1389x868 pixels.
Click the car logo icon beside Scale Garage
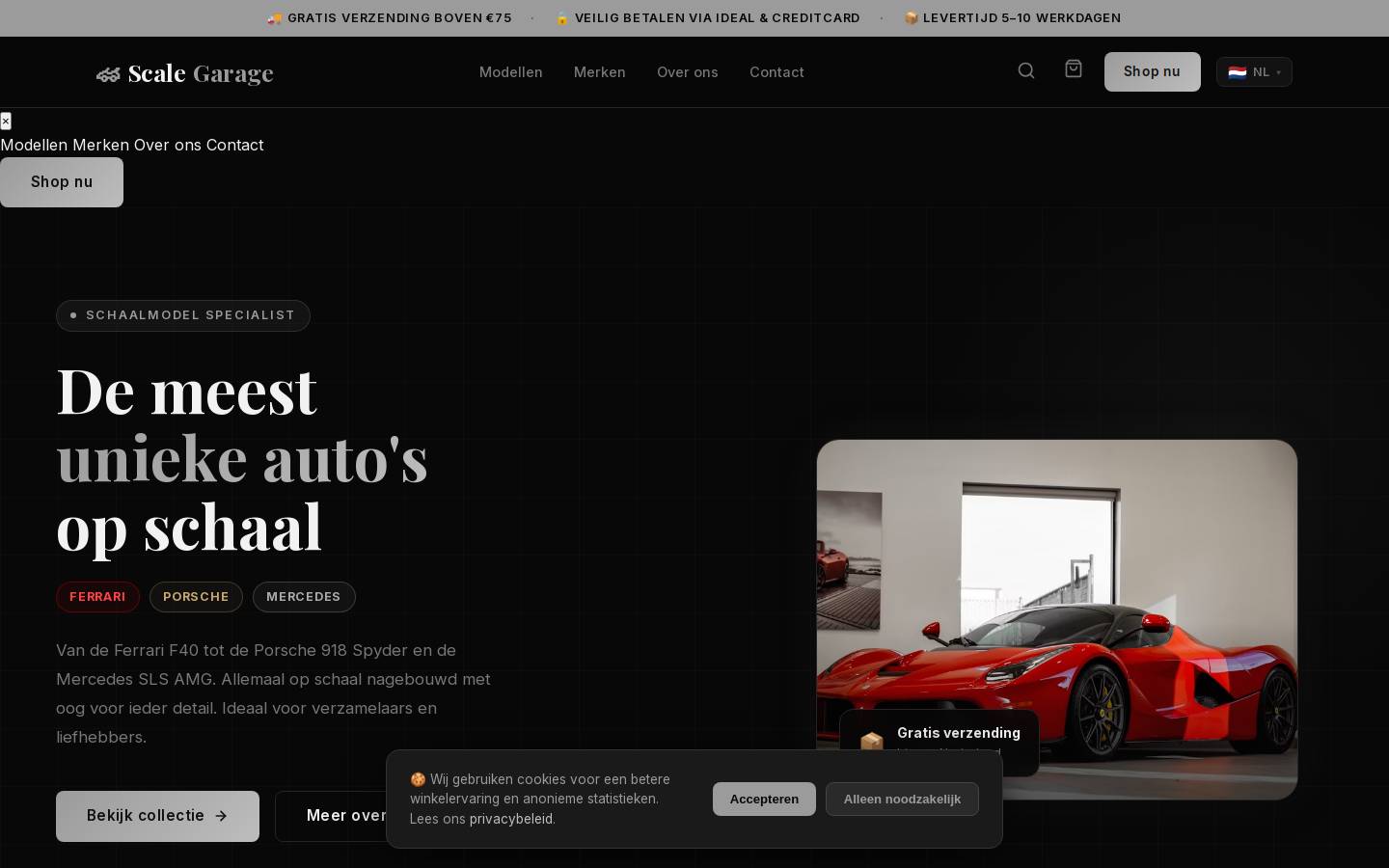[108, 74]
